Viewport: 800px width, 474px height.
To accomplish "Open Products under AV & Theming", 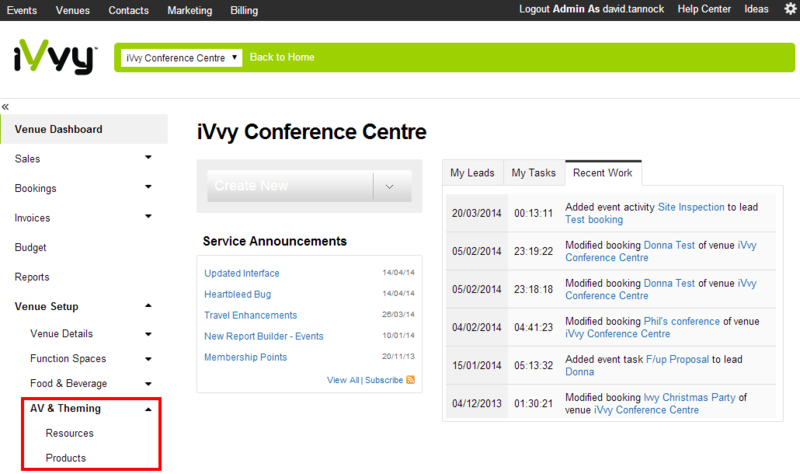I will [x=66, y=458].
